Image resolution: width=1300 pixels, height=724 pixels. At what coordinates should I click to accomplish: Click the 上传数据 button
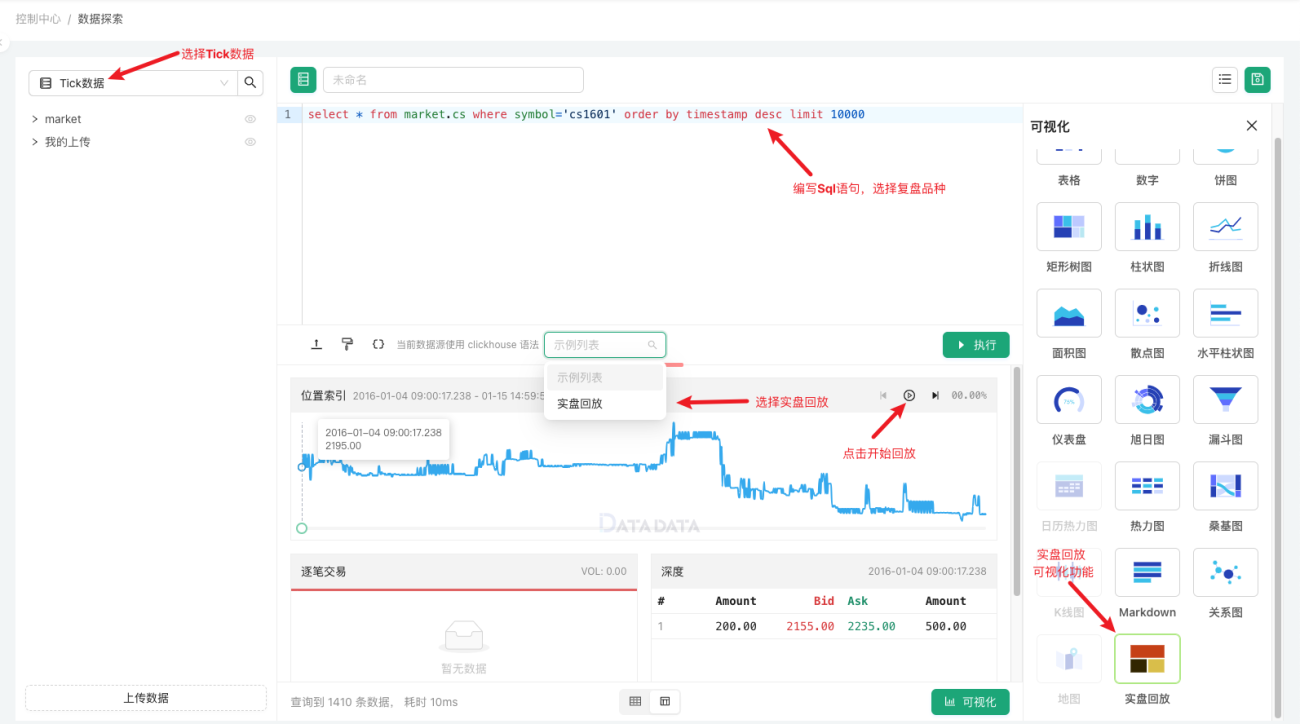click(146, 698)
